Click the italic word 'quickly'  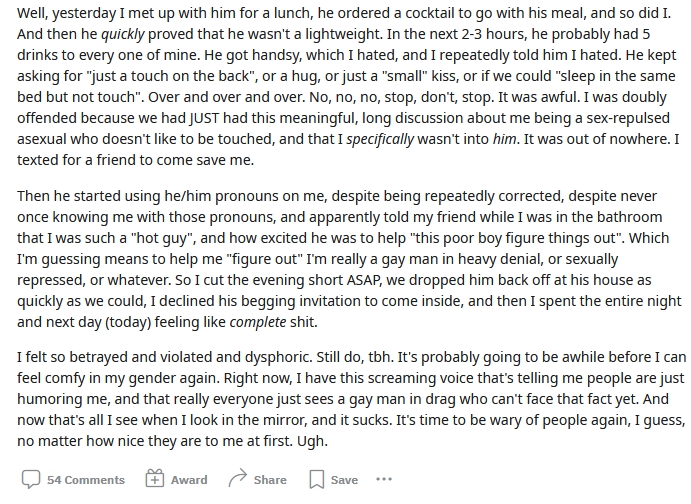click(123, 34)
